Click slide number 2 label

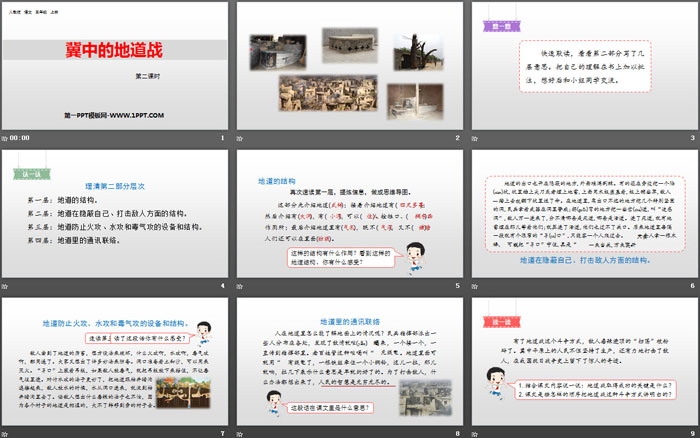pyautogui.click(x=457, y=138)
